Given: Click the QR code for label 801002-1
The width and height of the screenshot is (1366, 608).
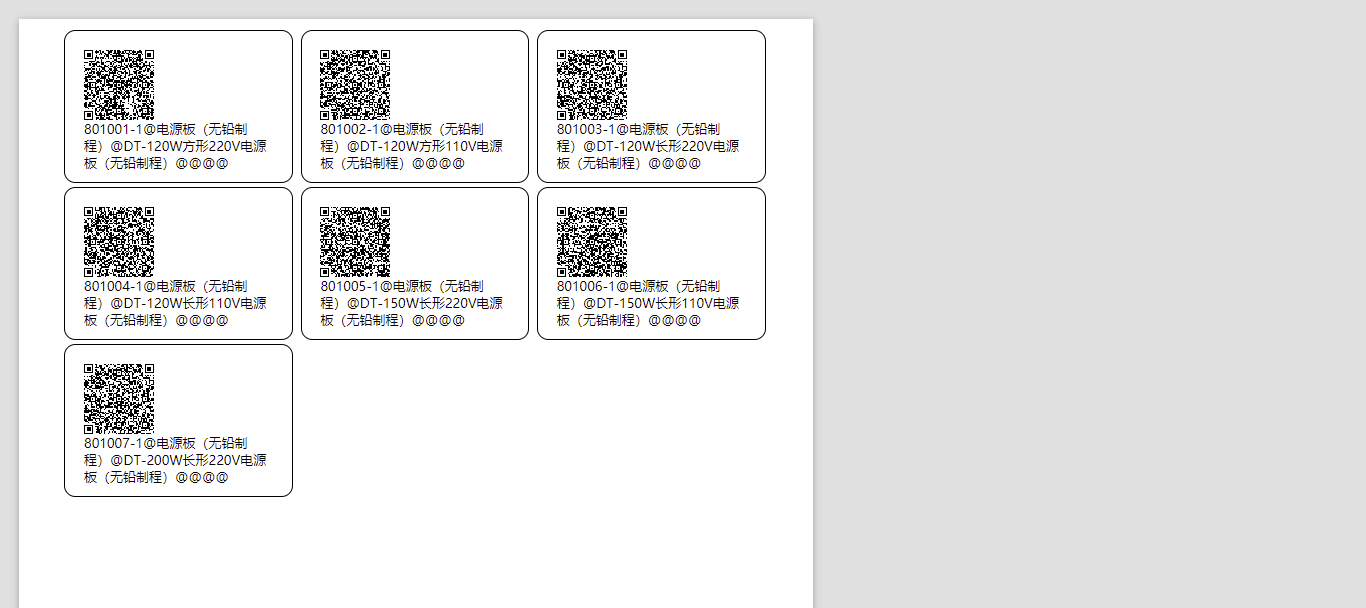Looking at the screenshot, I should click(355, 85).
